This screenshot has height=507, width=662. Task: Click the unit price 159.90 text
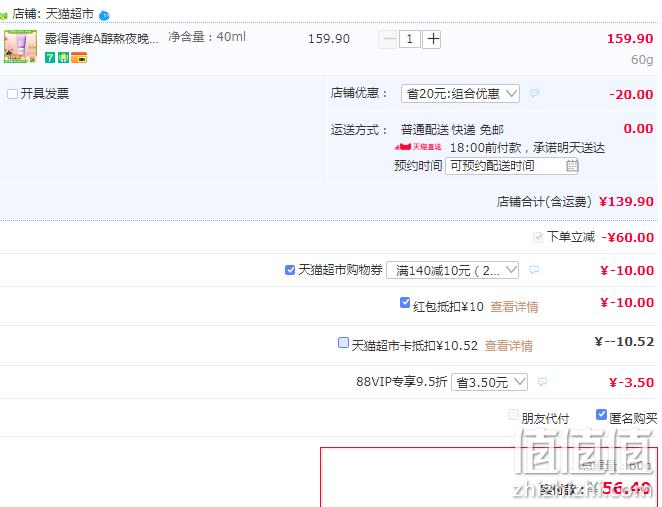[329, 39]
